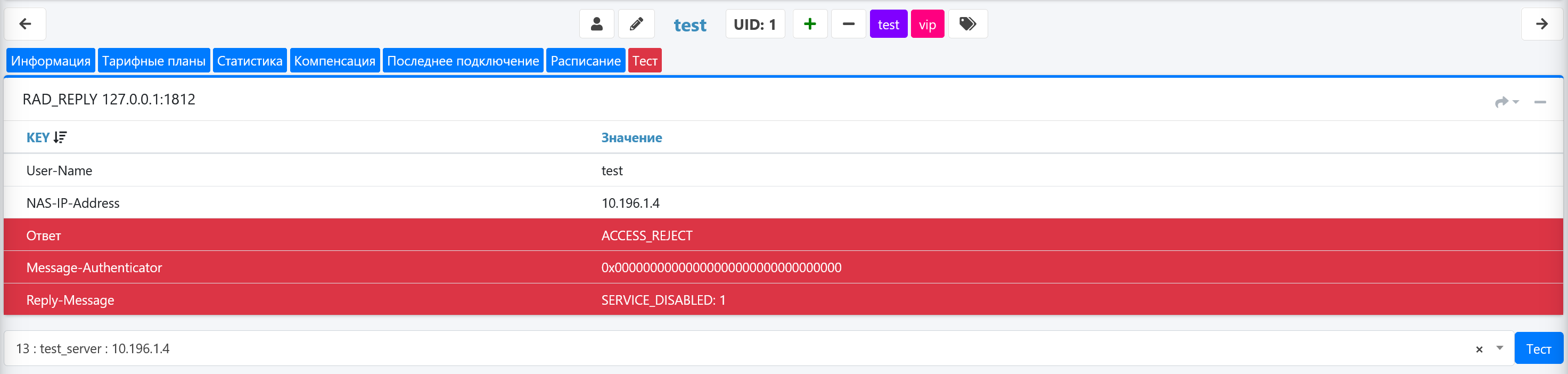The width and height of the screenshot is (1568, 374).
Task: Click the test value in User-Name row
Action: (612, 170)
